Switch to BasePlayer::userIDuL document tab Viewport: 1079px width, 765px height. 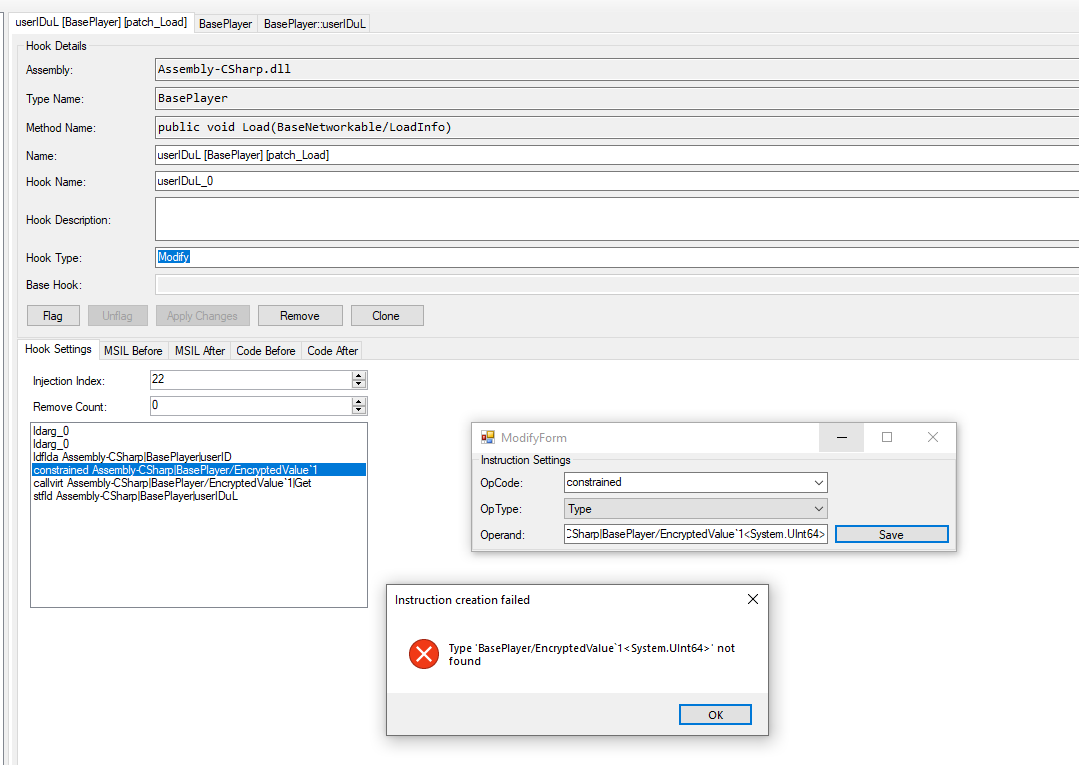(314, 23)
